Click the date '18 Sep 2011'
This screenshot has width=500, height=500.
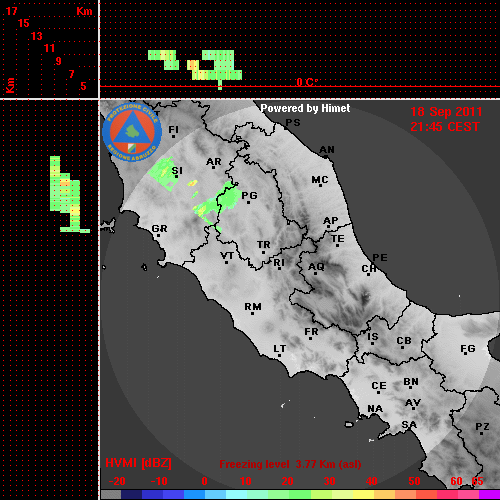(446, 112)
